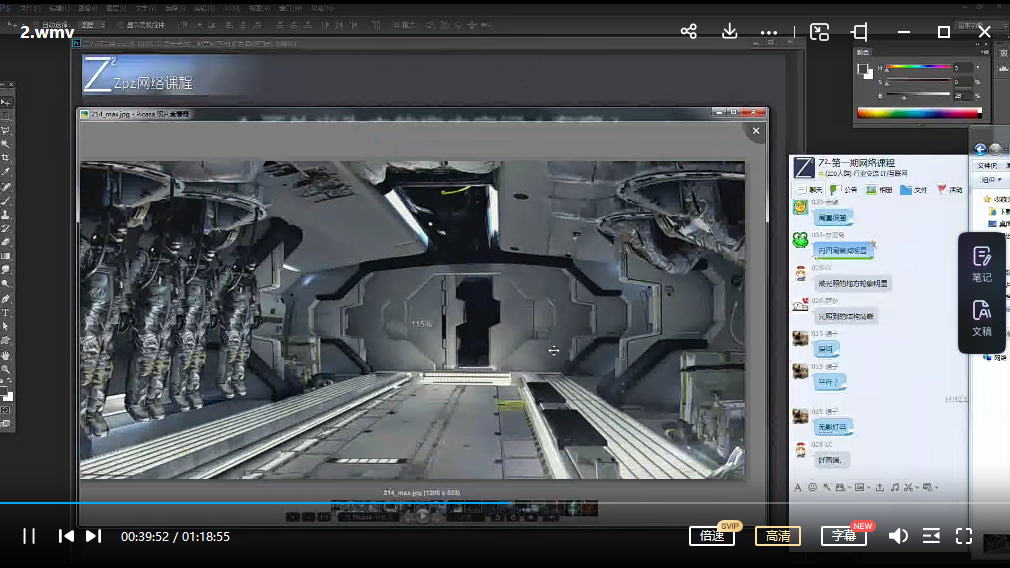Screen dimensions: 1010x568
Task: Skip to the previous video
Action: click(x=66, y=536)
